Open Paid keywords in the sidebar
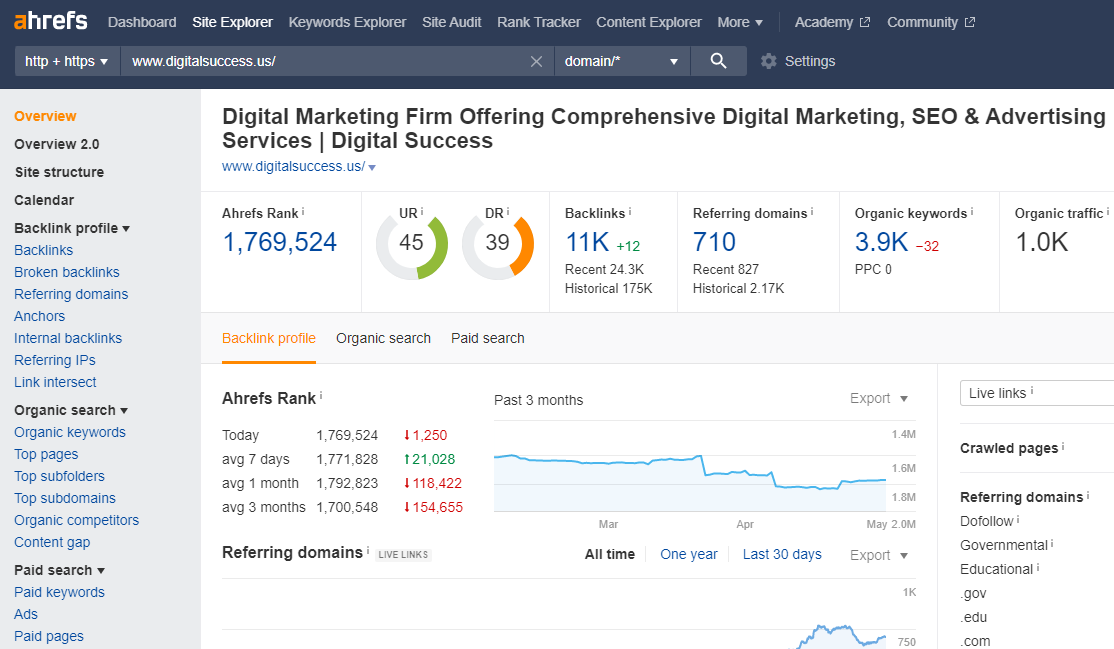The image size is (1114, 649). click(59, 592)
